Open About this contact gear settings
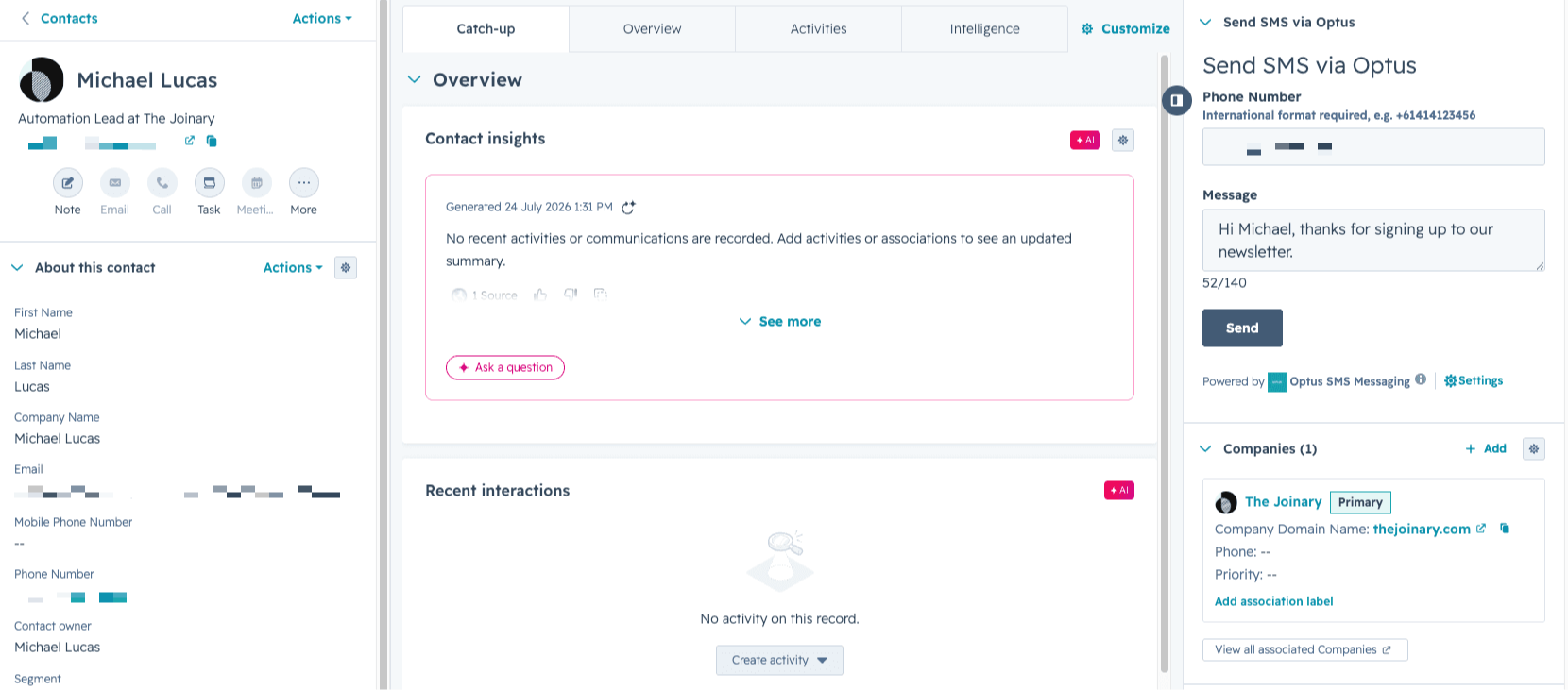This screenshot has height=690, width=1568. click(346, 268)
